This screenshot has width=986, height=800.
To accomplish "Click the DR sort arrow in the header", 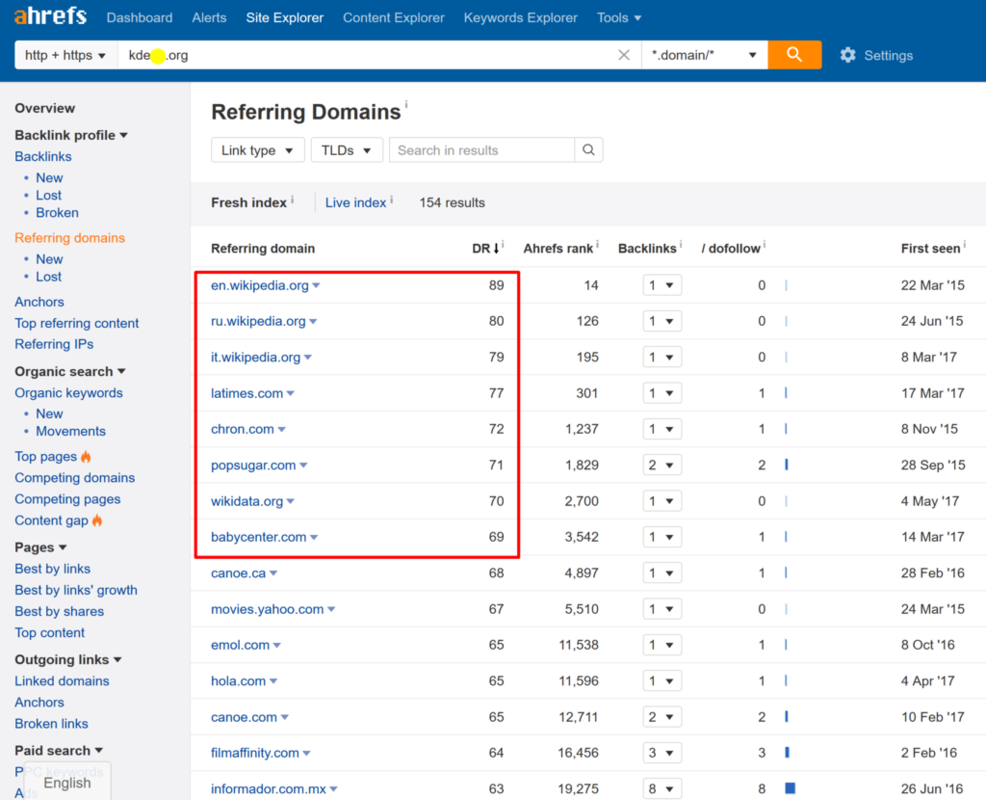I will (x=496, y=248).
